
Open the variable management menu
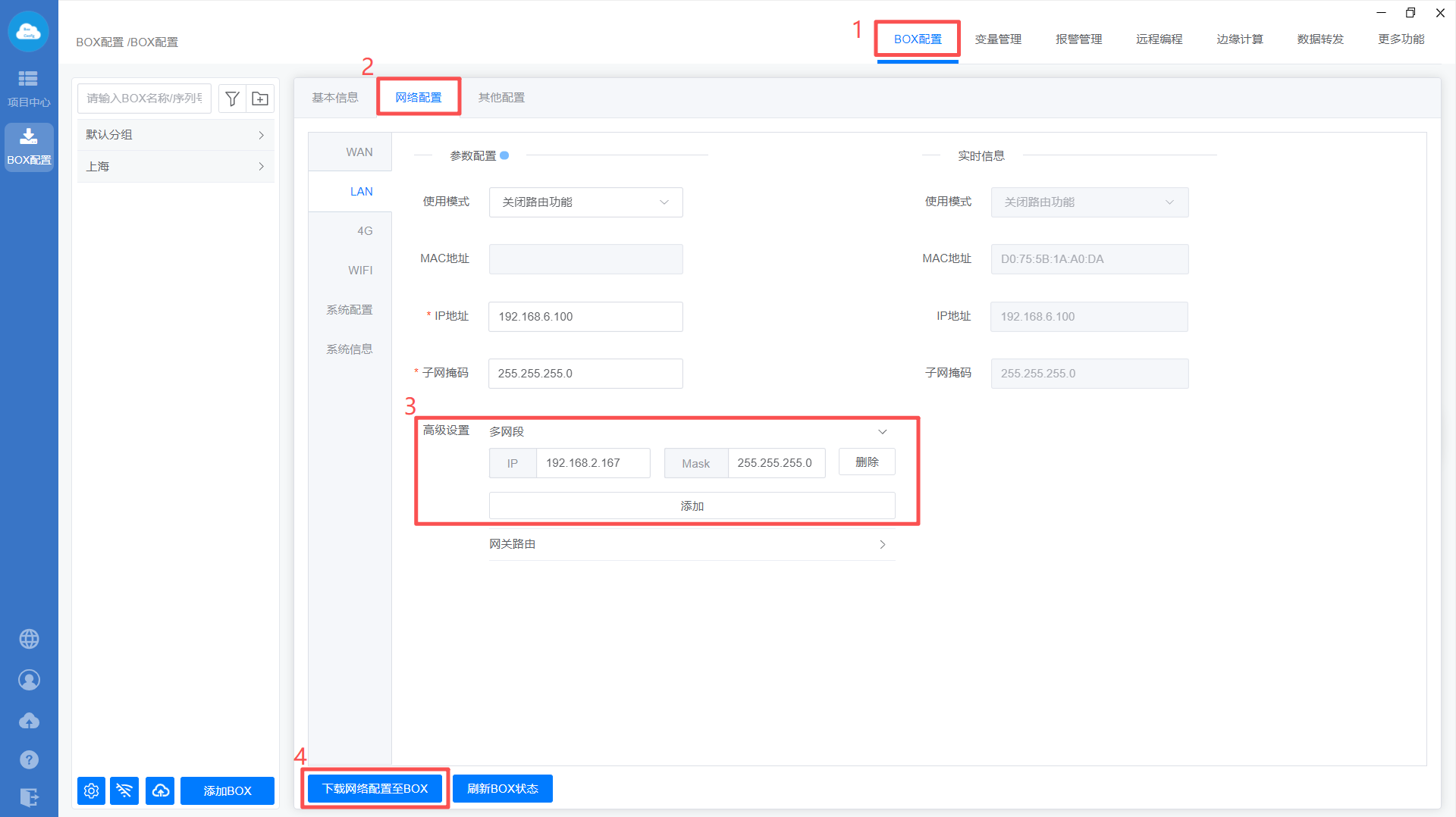pyautogui.click(x=997, y=39)
